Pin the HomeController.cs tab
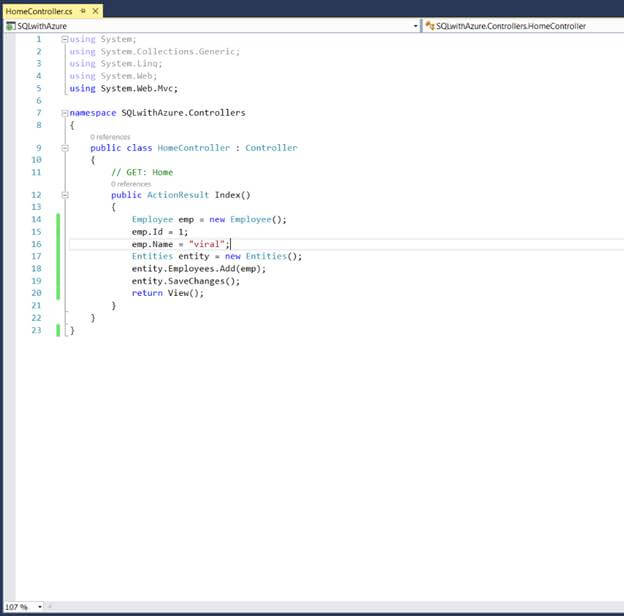The width and height of the screenshot is (624, 616). pyautogui.click(x=83, y=10)
